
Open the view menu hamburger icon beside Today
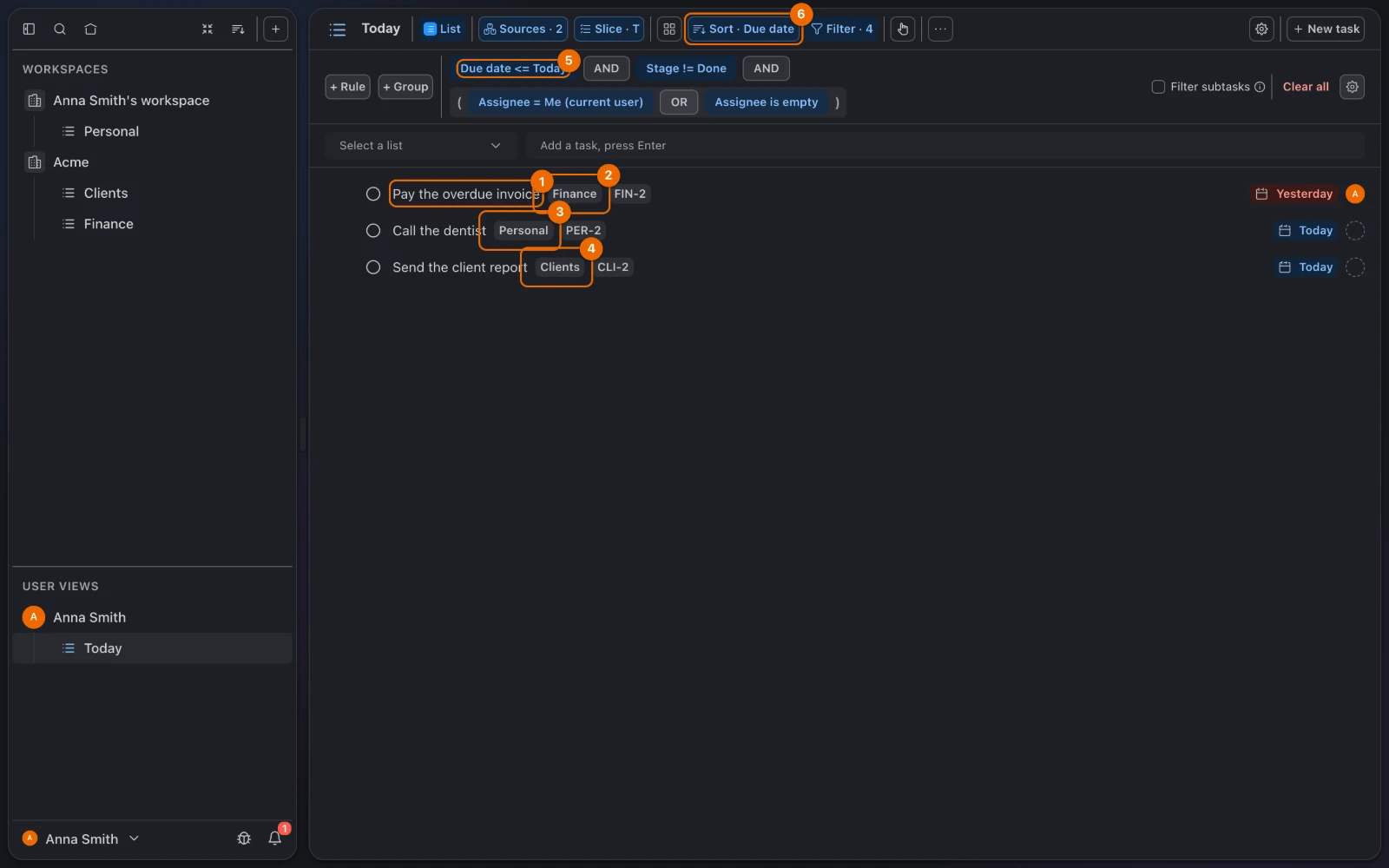click(338, 30)
